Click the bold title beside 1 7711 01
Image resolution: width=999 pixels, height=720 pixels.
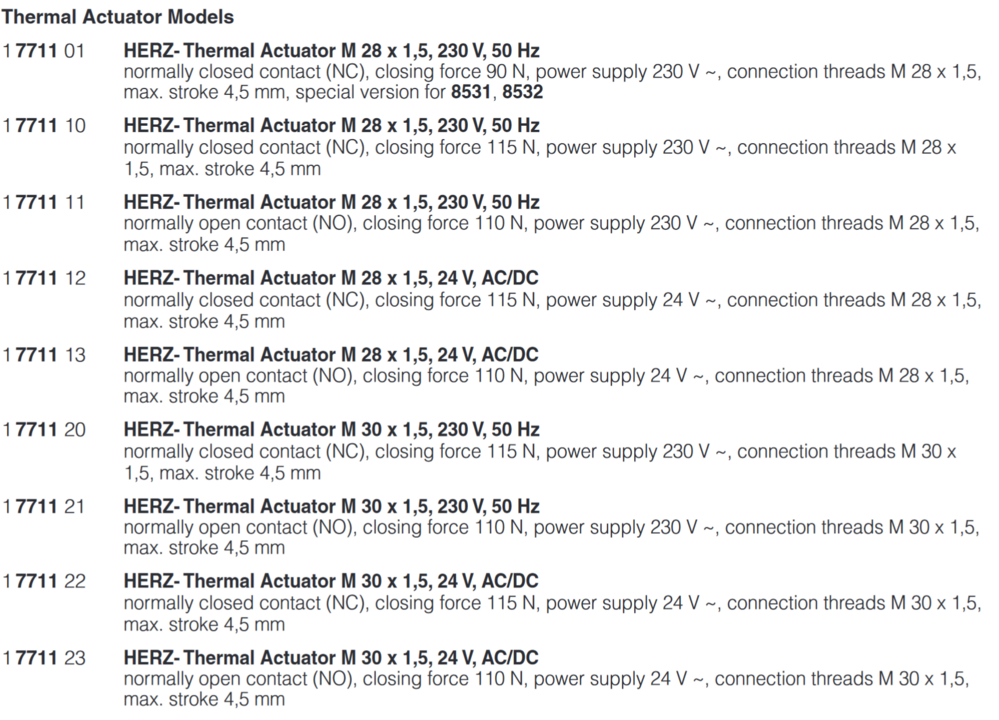(x=331, y=50)
